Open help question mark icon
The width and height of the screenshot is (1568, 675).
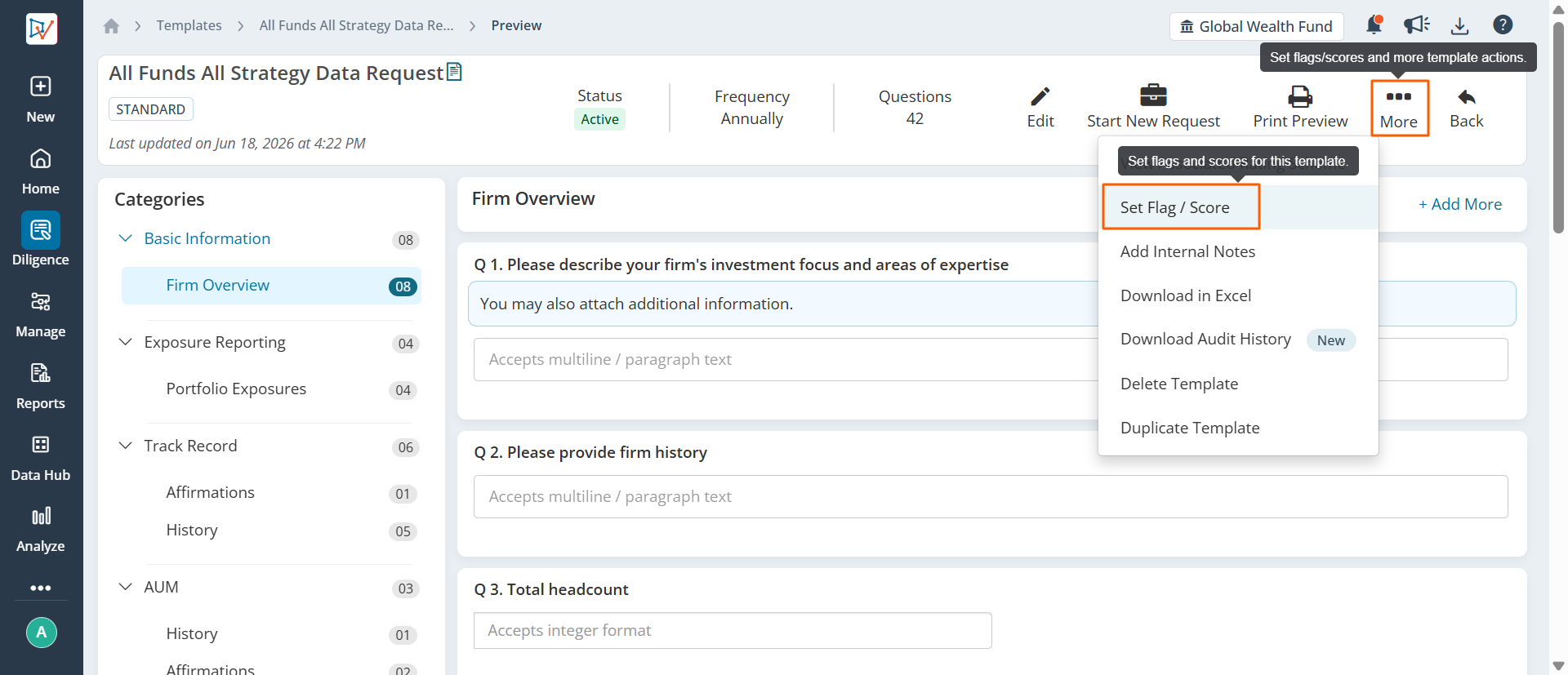pos(1503,25)
